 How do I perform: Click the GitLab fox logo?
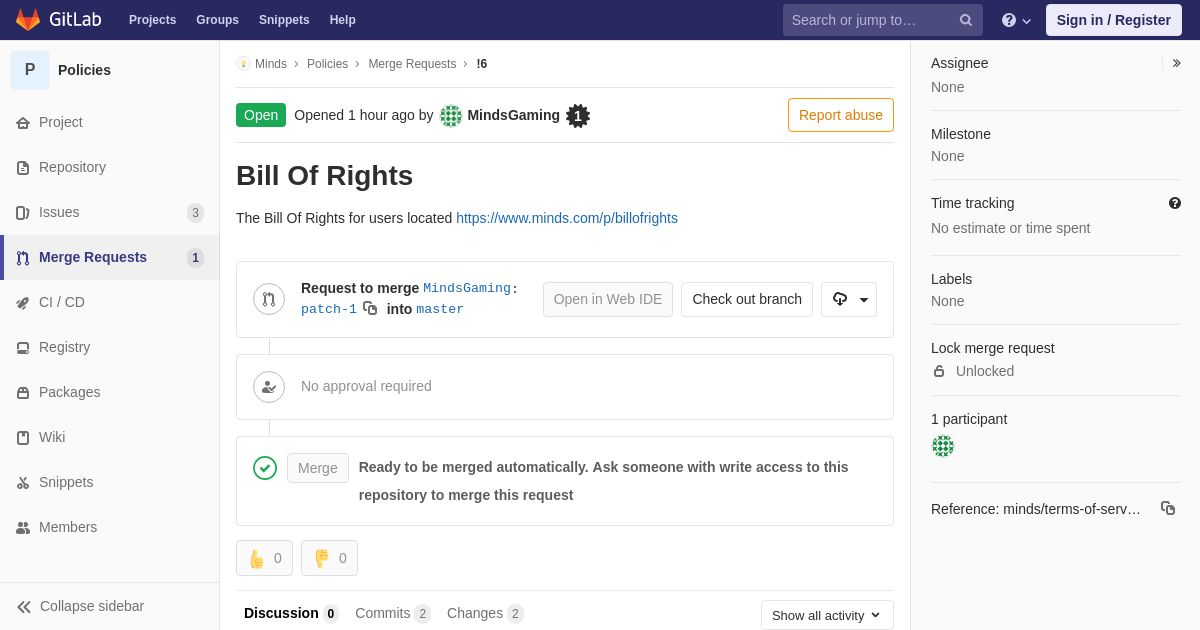(28, 20)
